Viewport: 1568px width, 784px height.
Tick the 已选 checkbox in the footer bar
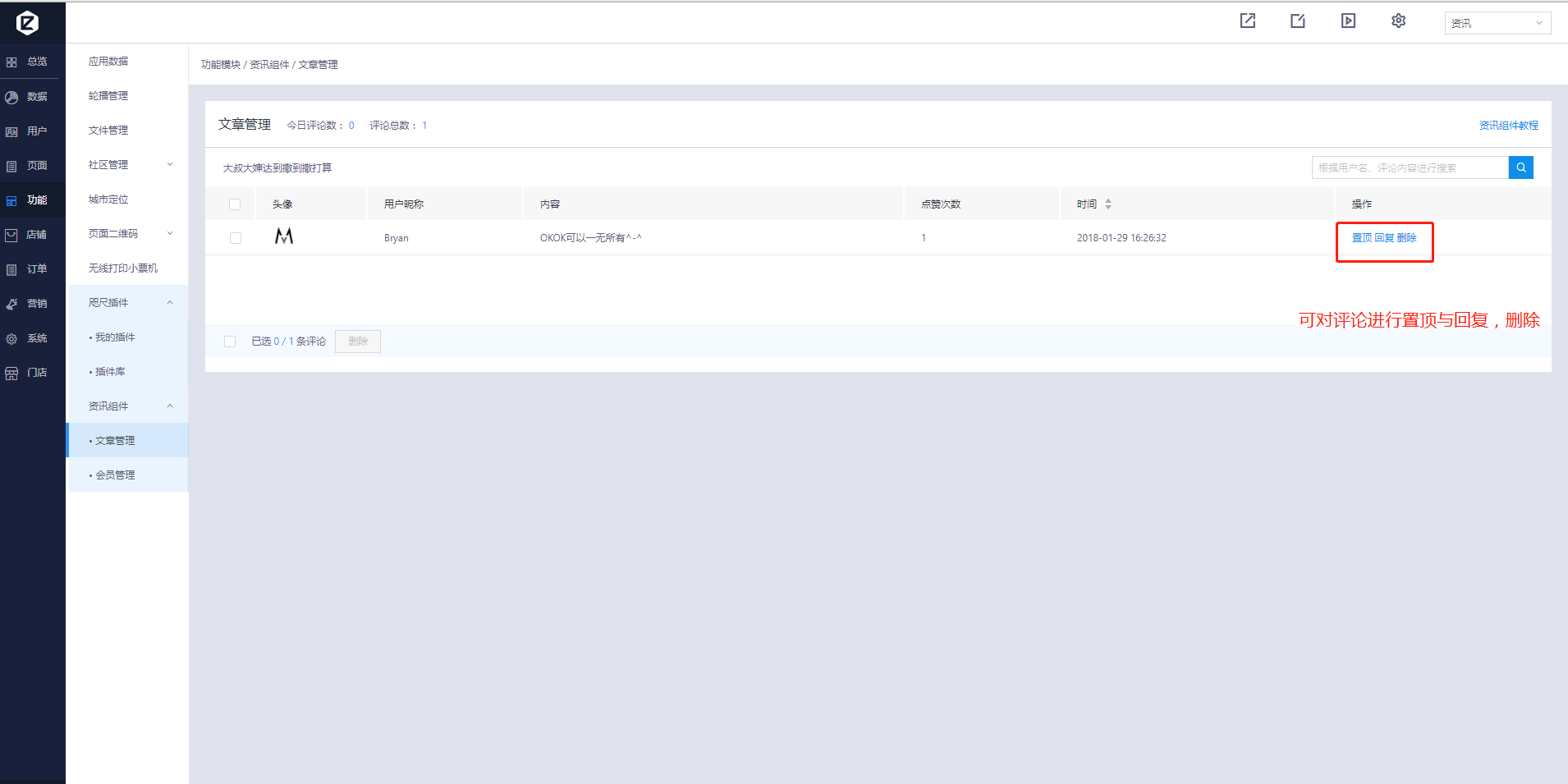(x=230, y=342)
